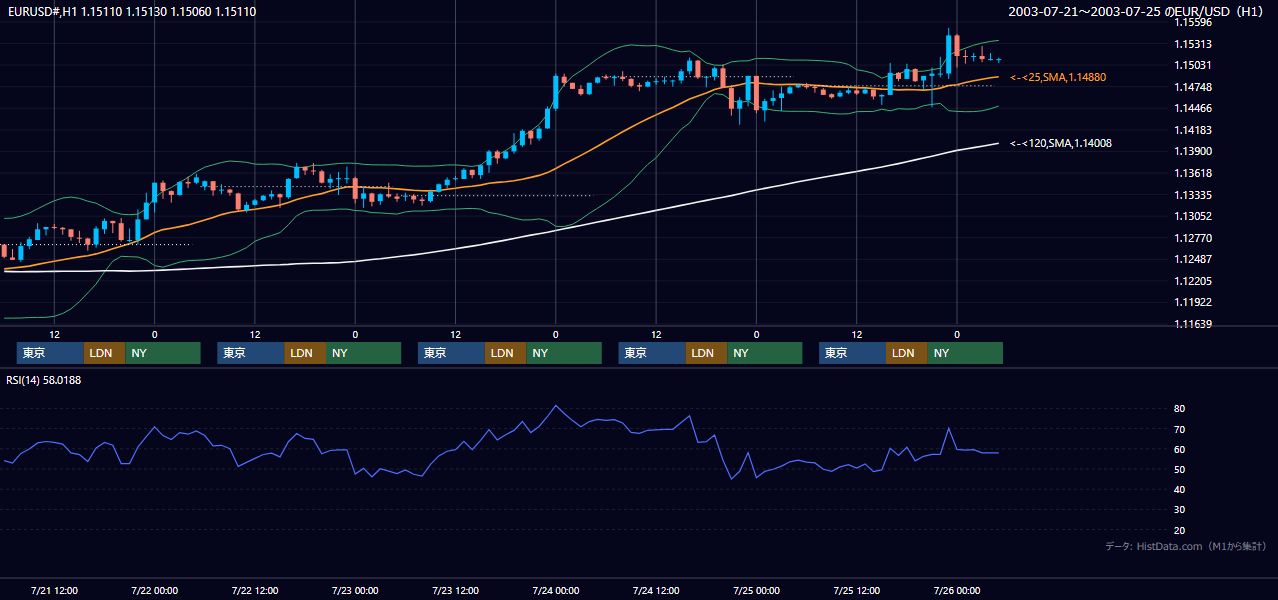Viewport: 1278px width, 600px height.
Task: Click price axis value 1.11639
Action: tap(1192, 324)
